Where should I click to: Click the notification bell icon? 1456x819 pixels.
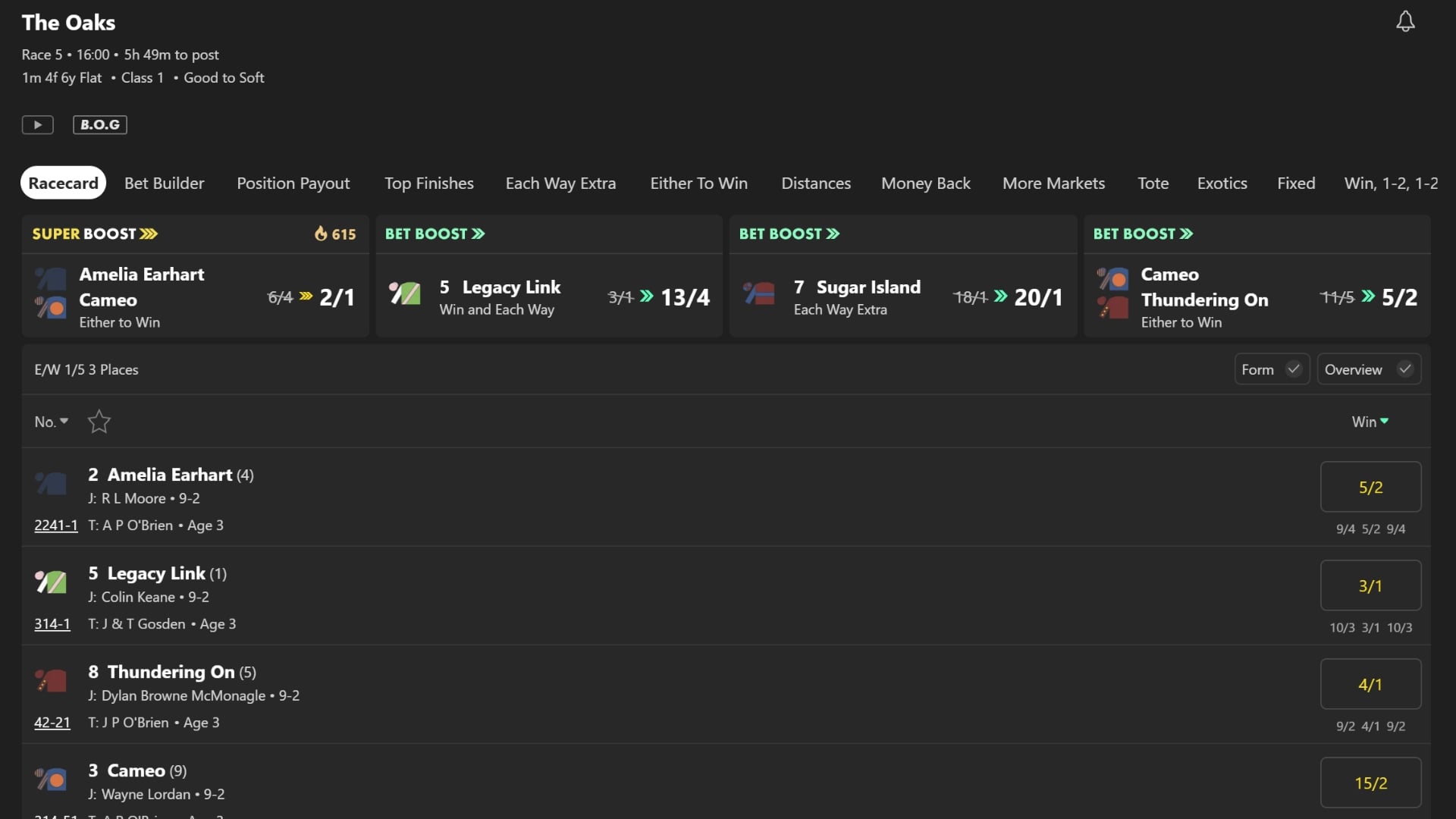tap(1405, 21)
